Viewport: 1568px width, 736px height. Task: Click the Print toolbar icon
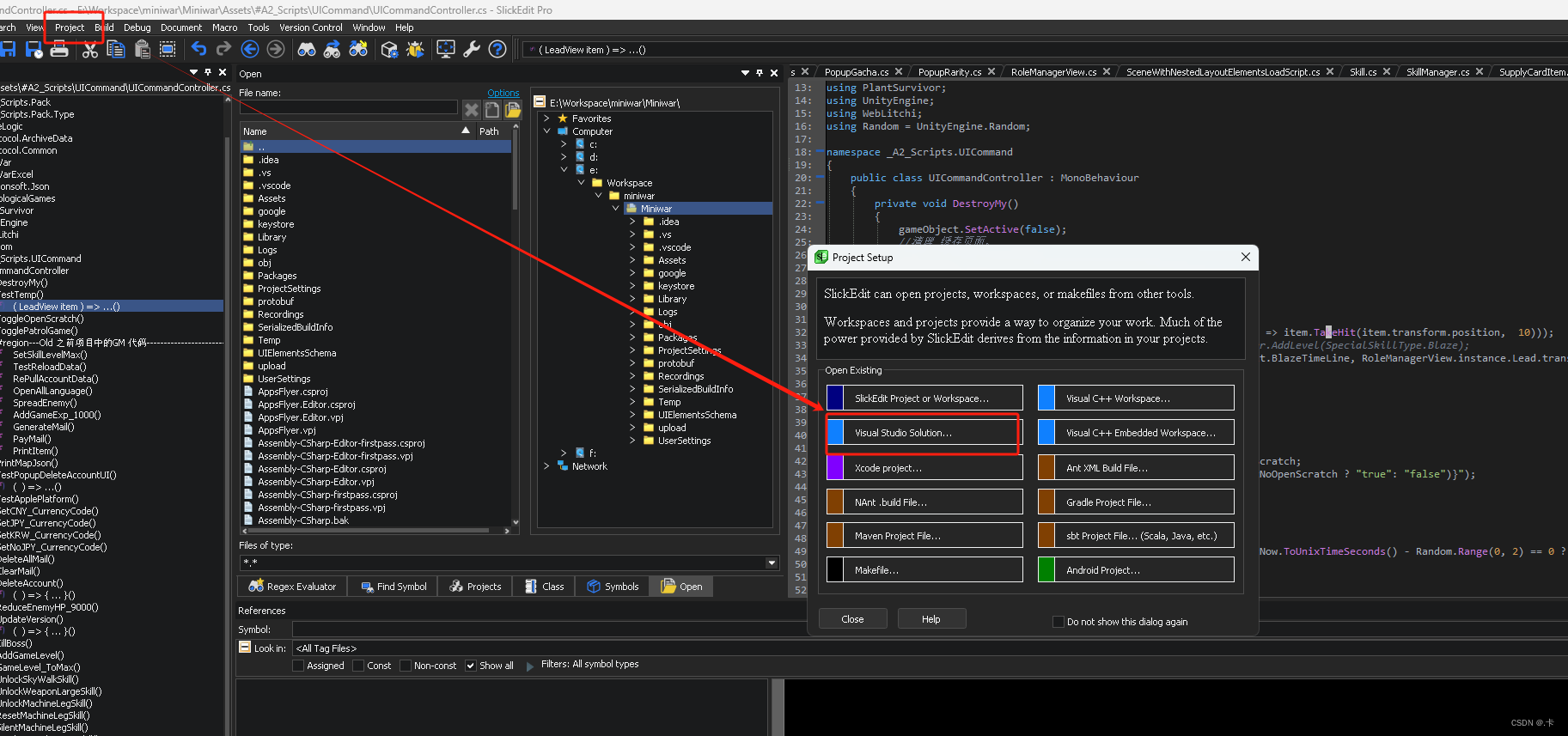[x=59, y=49]
